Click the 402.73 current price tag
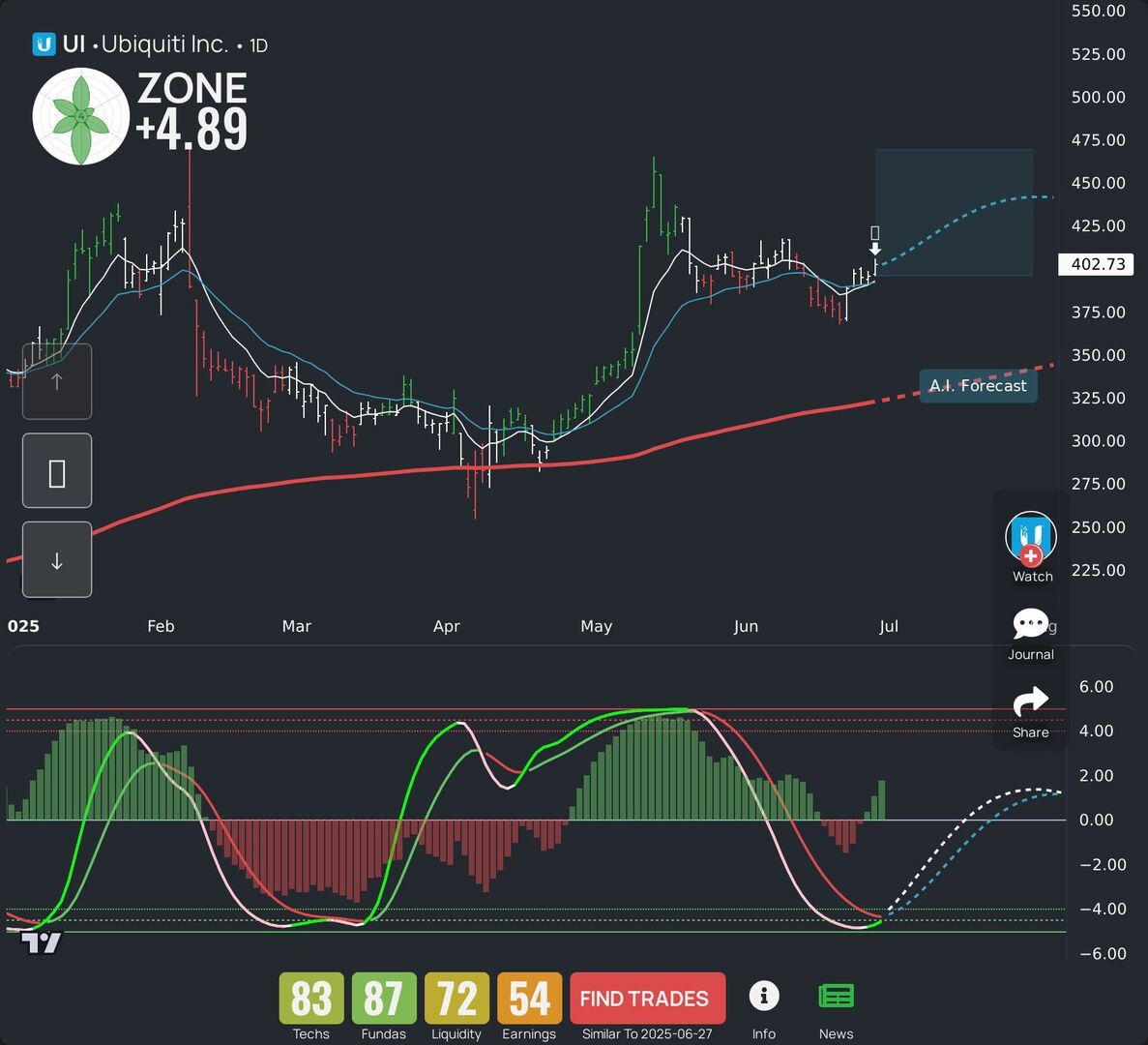 [1096, 264]
